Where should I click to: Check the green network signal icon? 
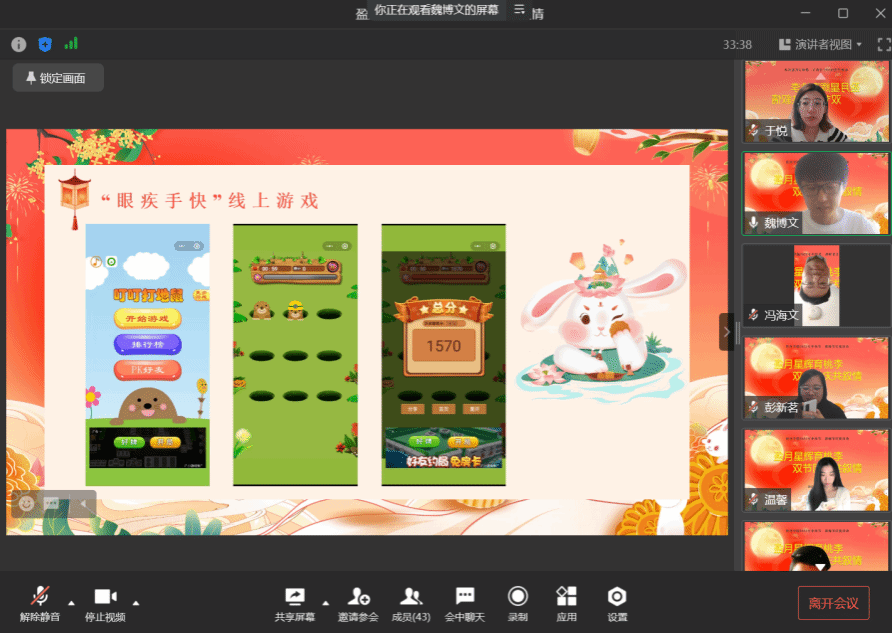pyautogui.click(x=71, y=44)
